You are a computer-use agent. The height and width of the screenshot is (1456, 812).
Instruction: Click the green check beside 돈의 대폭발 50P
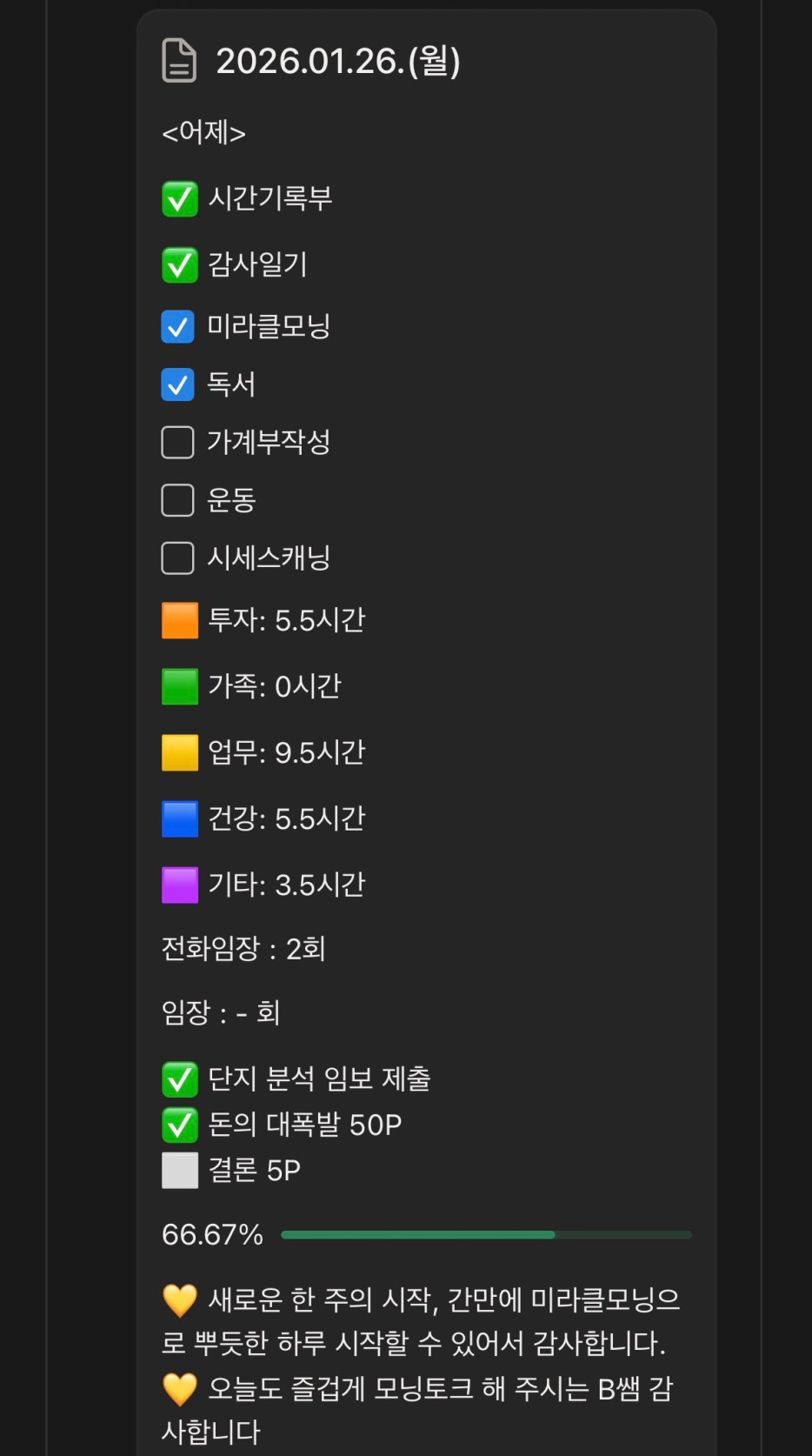coord(179,1125)
